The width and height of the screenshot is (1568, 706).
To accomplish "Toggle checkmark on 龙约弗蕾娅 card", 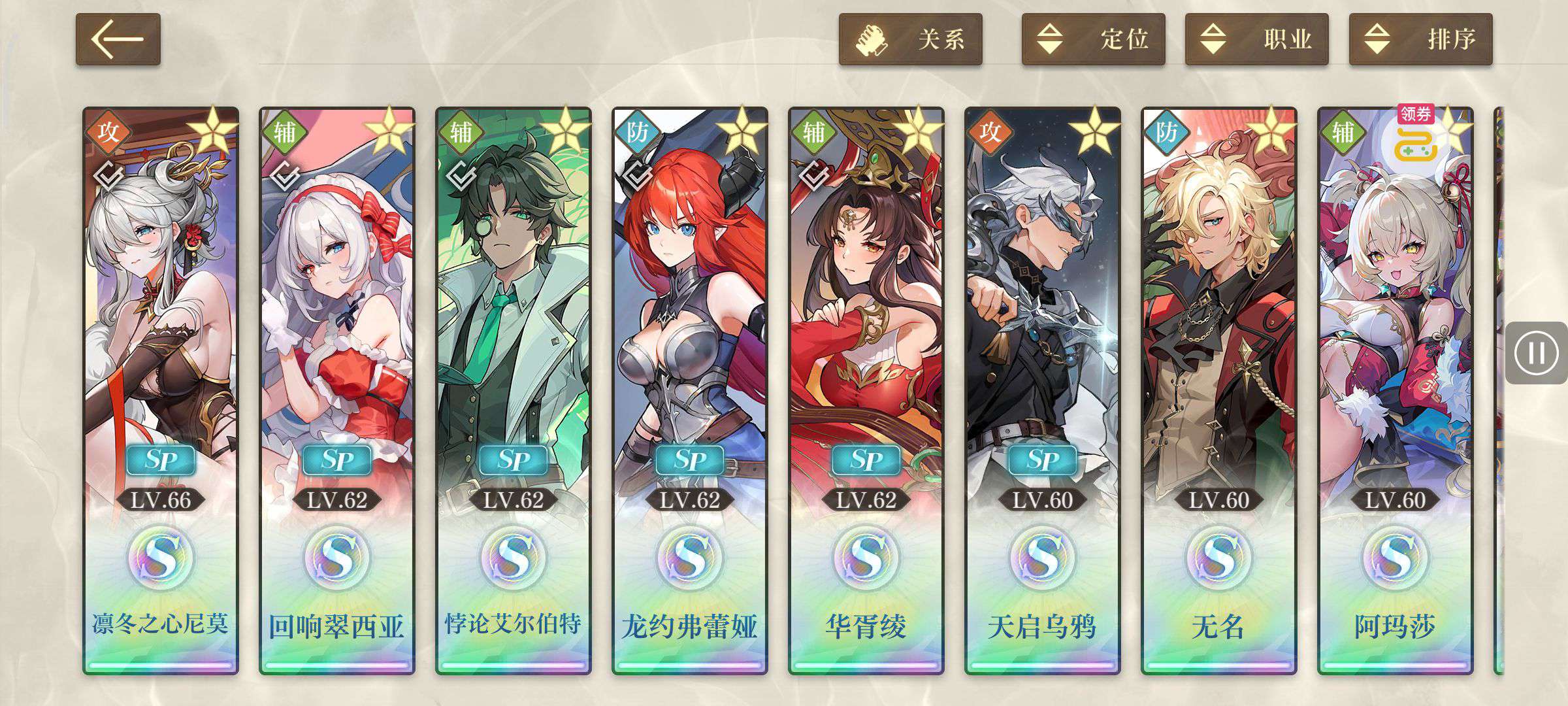I will coord(638,176).
